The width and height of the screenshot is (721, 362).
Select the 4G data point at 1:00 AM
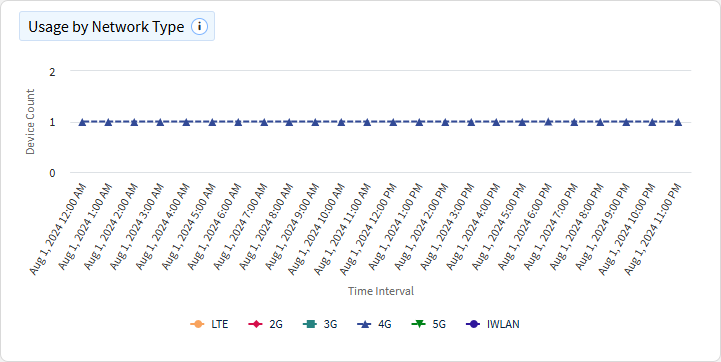tap(109, 122)
